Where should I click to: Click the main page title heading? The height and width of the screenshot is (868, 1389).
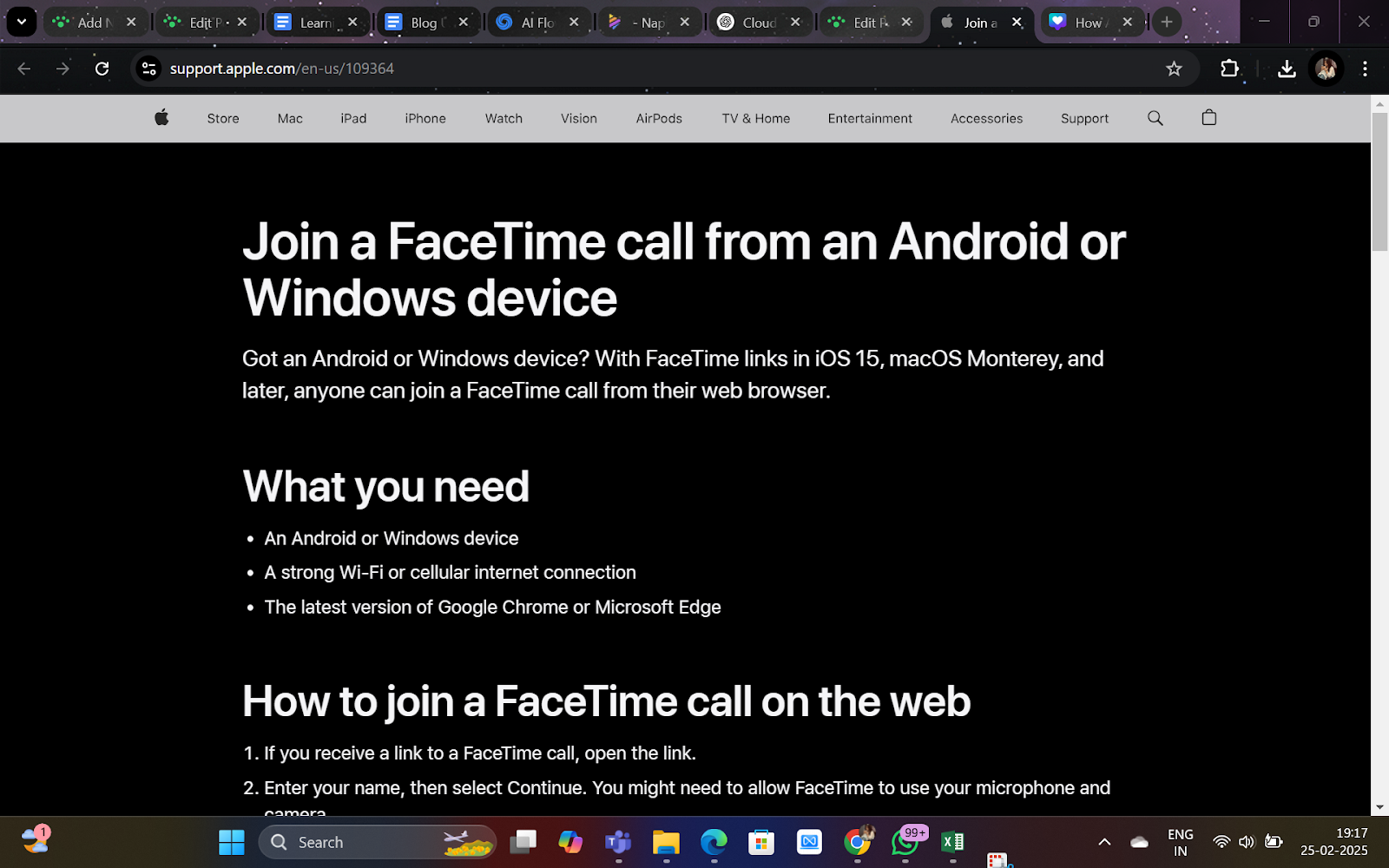[684, 269]
